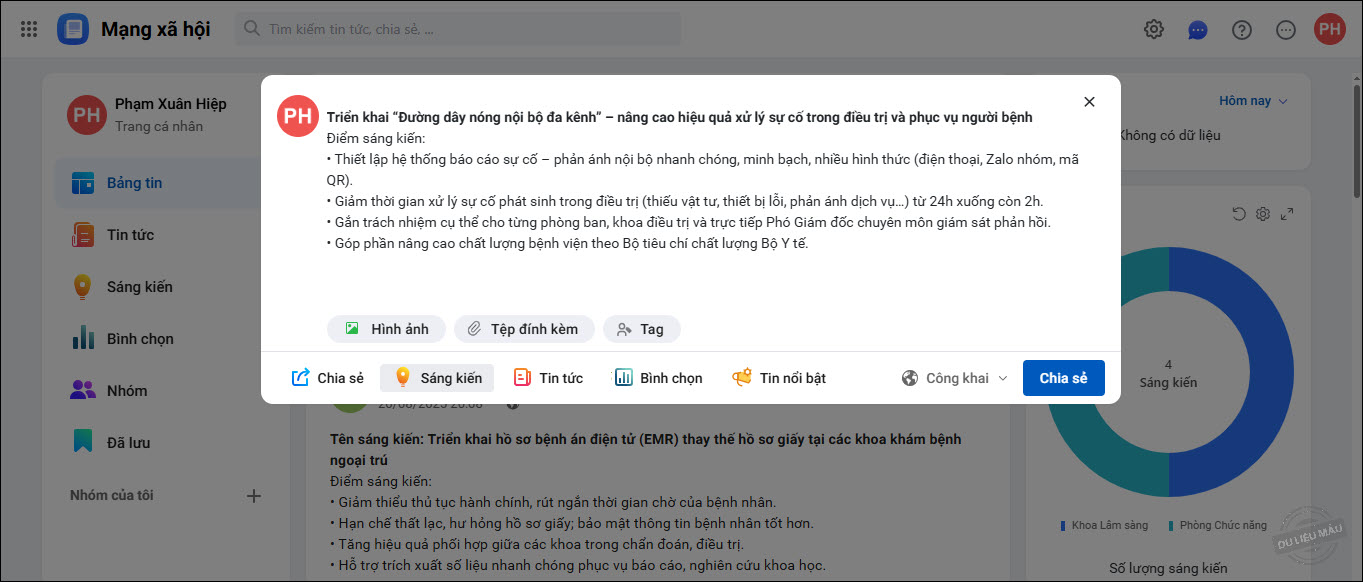Select the Bình chọn post type tab
Screen dimensions: 1363x582
pyautogui.click(x=658, y=378)
